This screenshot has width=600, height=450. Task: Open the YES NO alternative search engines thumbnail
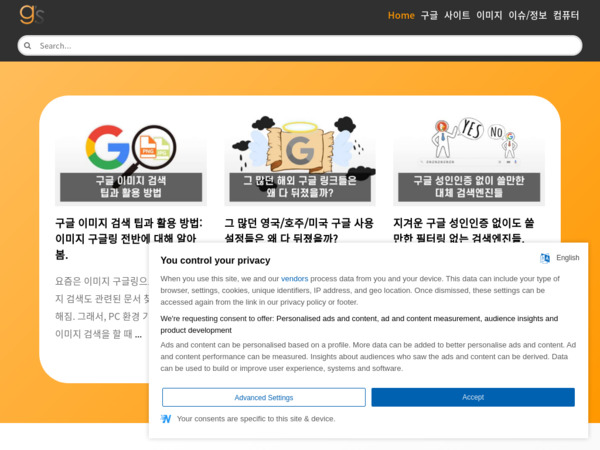pyautogui.click(x=469, y=161)
